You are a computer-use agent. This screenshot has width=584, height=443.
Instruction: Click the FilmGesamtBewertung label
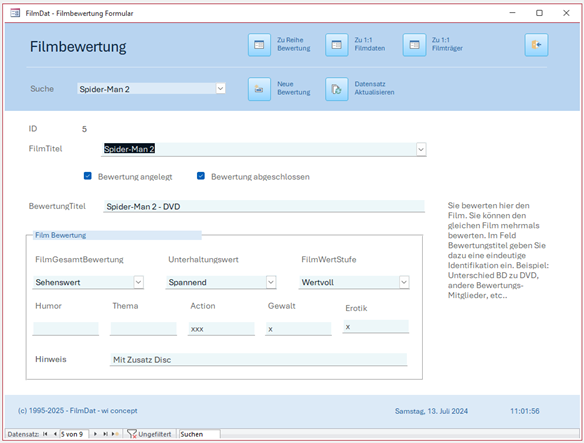[79, 259]
